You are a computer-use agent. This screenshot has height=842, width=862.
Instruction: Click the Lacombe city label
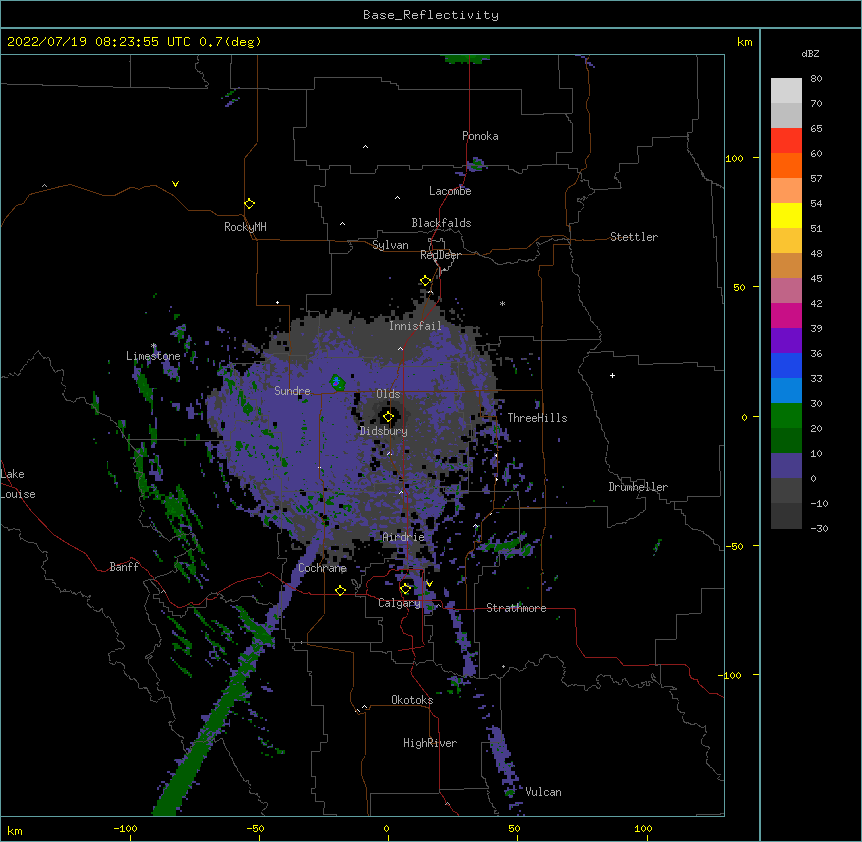point(450,191)
